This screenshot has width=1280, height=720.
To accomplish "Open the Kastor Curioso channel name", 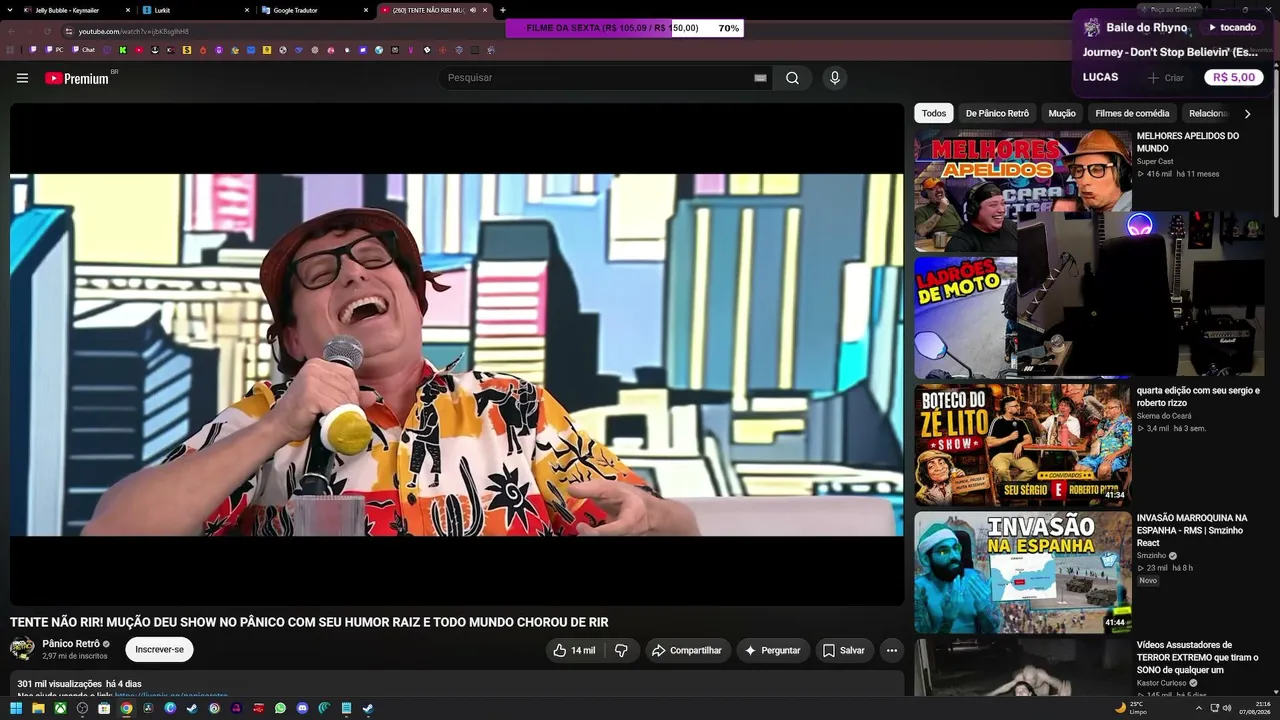I will coord(1161,682).
